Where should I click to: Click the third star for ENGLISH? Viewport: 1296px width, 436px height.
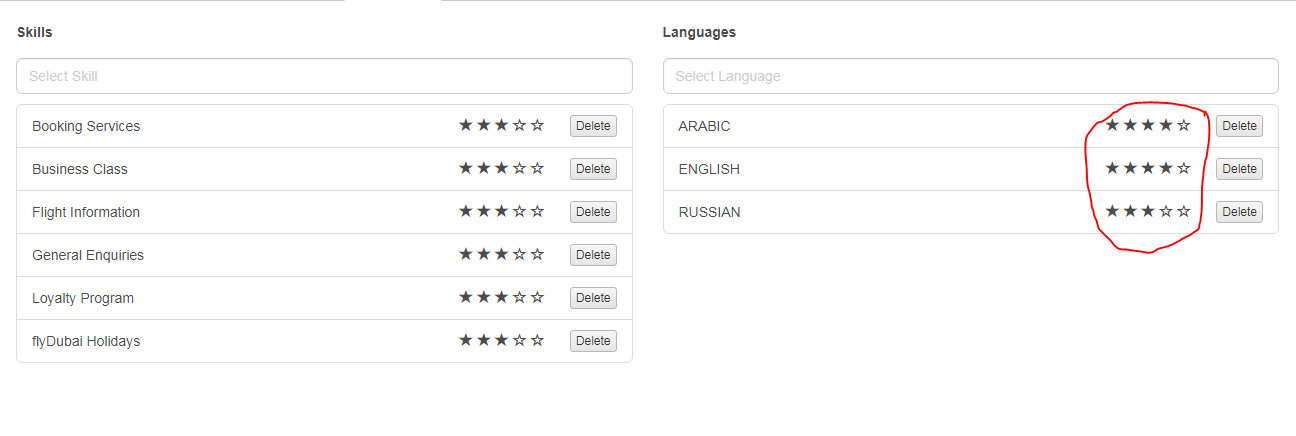(x=1148, y=169)
